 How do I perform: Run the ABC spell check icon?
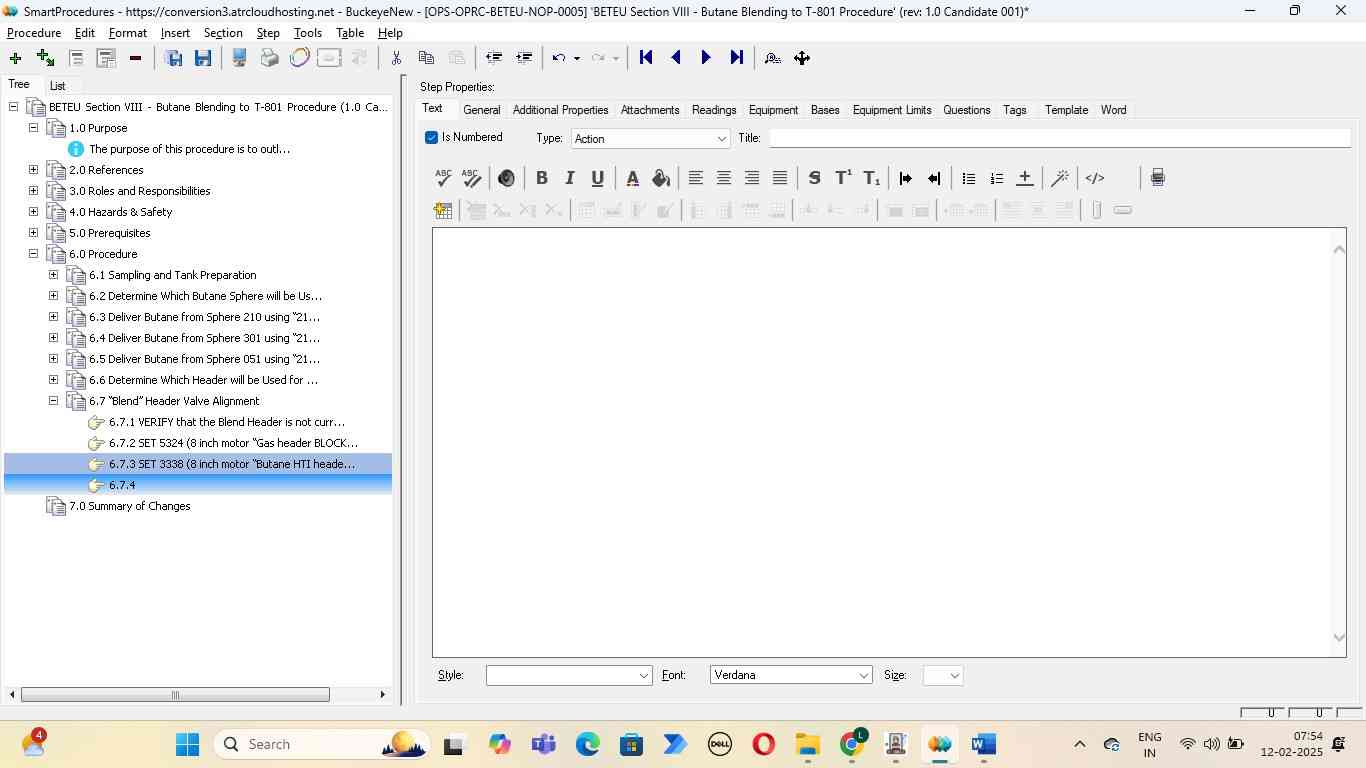point(443,178)
